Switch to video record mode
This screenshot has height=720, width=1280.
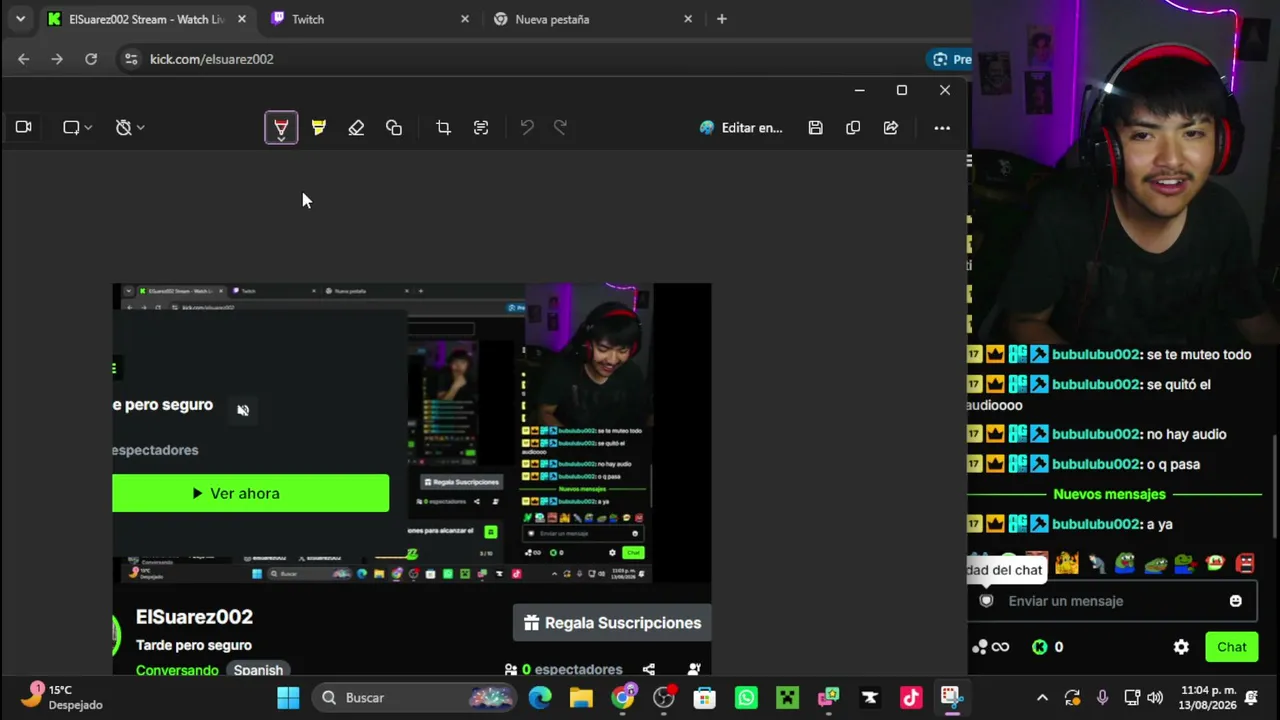24,128
